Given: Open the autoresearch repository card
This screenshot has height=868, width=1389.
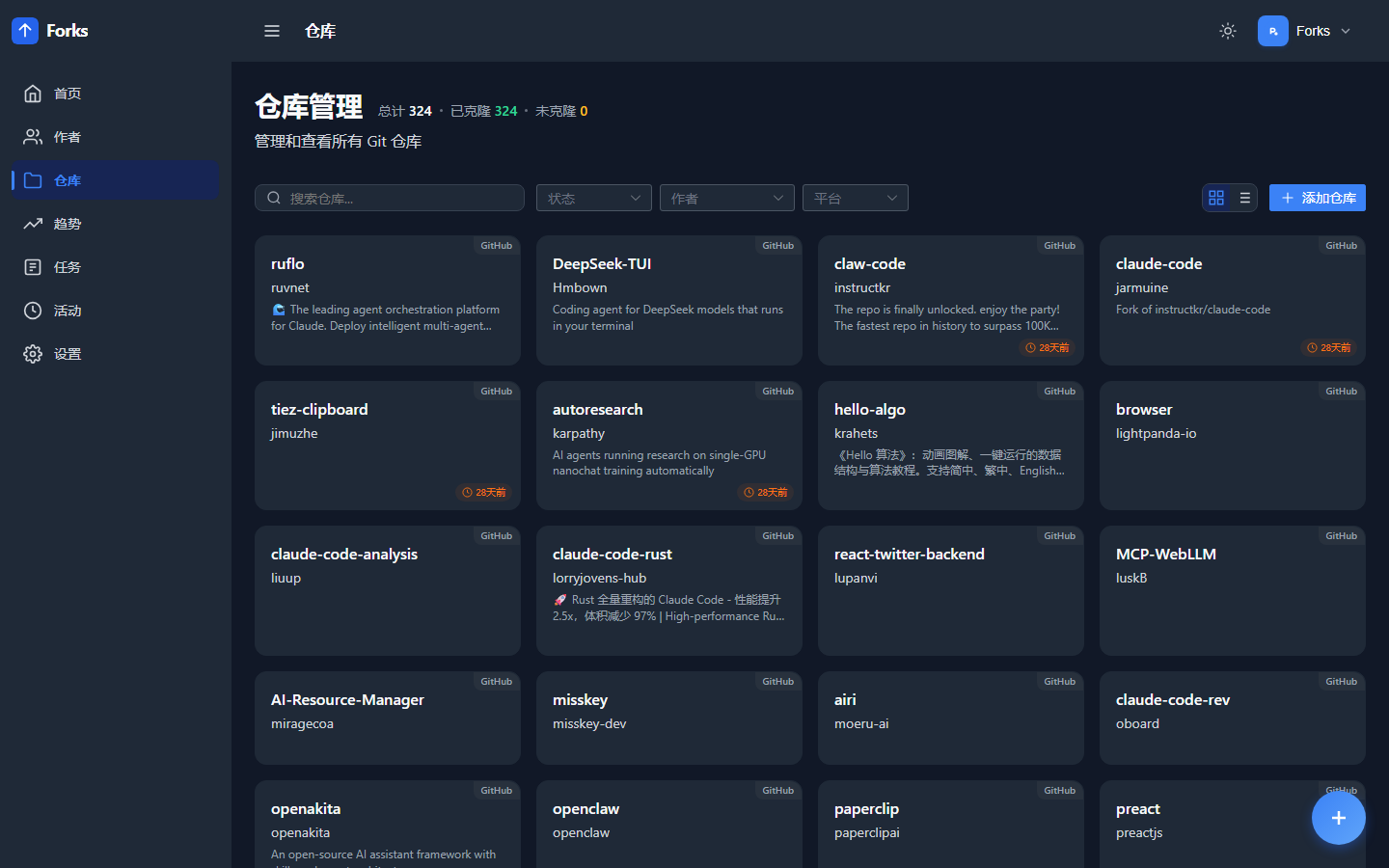Looking at the screenshot, I should pyautogui.click(x=669, y=446).
